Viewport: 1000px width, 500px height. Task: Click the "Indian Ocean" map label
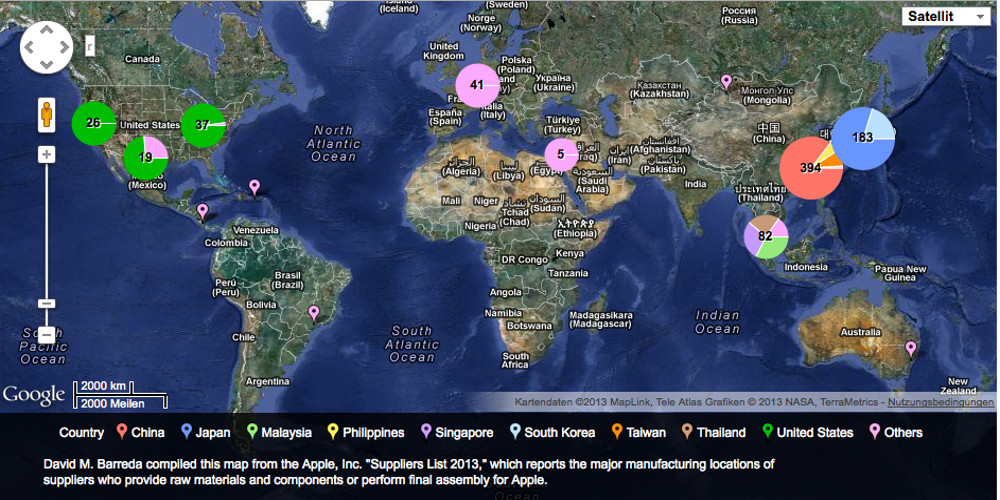717,322
